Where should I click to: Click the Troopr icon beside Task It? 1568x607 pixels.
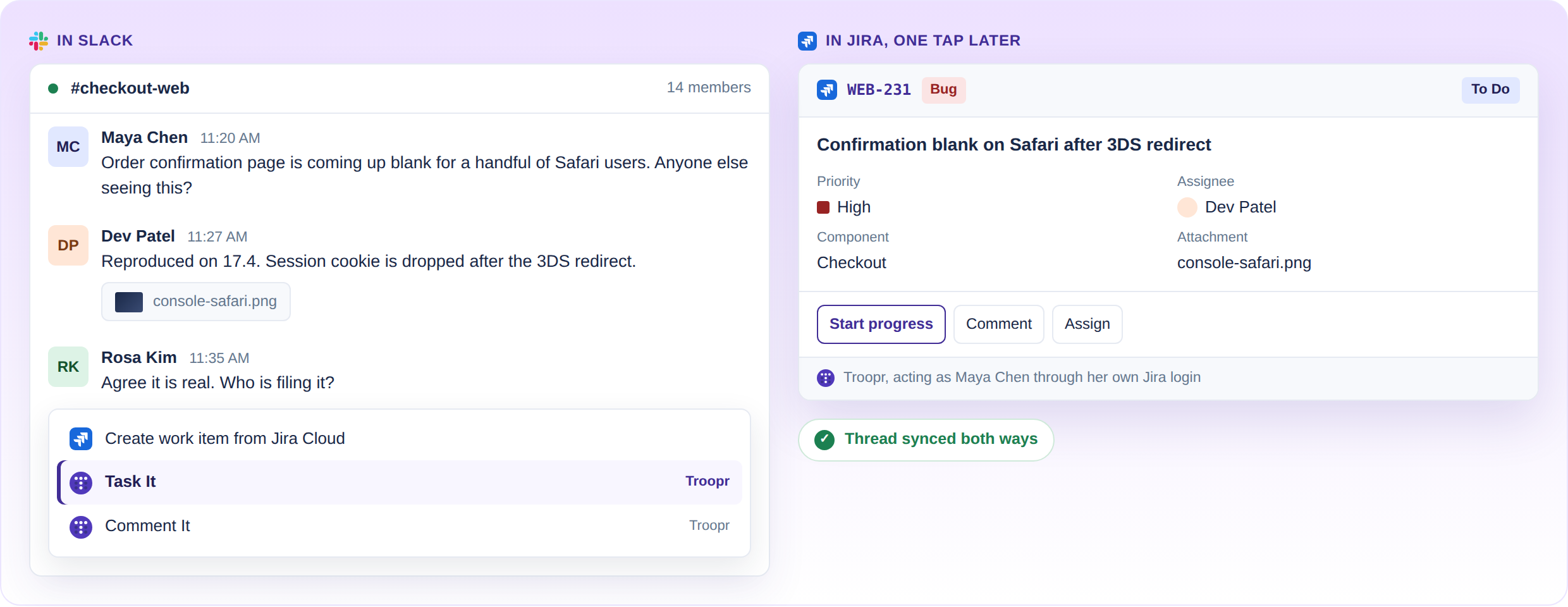[81, 483]
